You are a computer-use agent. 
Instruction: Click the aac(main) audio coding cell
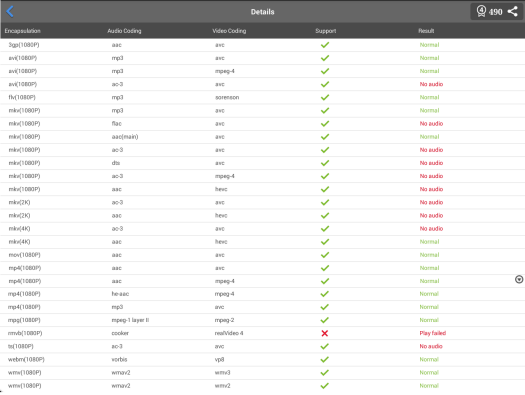(x=125, y=137)
